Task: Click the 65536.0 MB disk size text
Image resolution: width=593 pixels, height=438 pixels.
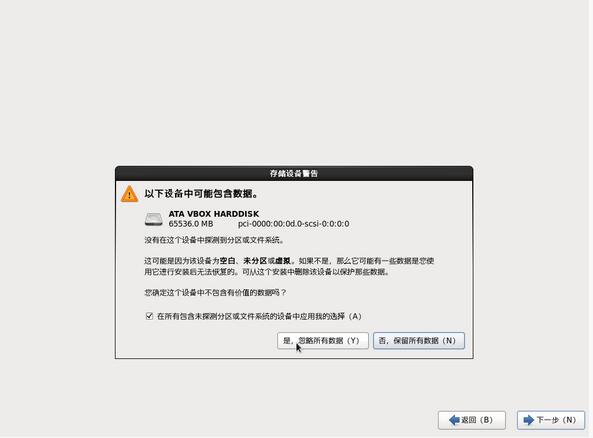Action: point(191,224)
